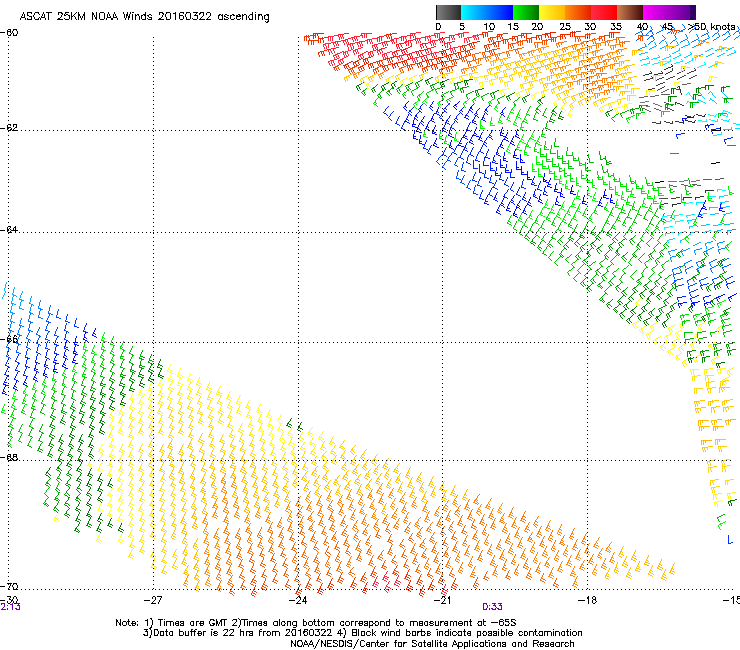Click the 'NOAA/NESDIS/Center for Satellite Applications' credit line
This screenshot has width=740, height=650.
tap(432, 644)
